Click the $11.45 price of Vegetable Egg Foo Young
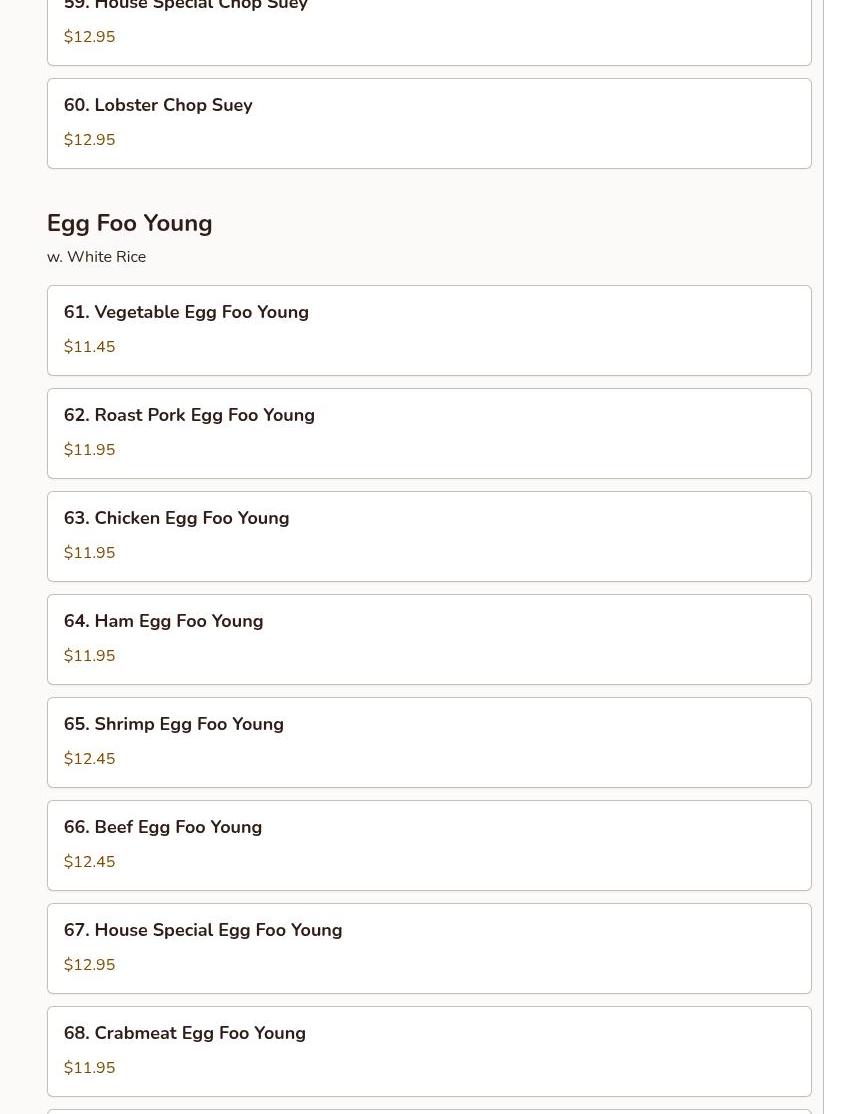844x1114 pixels. (x=89, y=347)
